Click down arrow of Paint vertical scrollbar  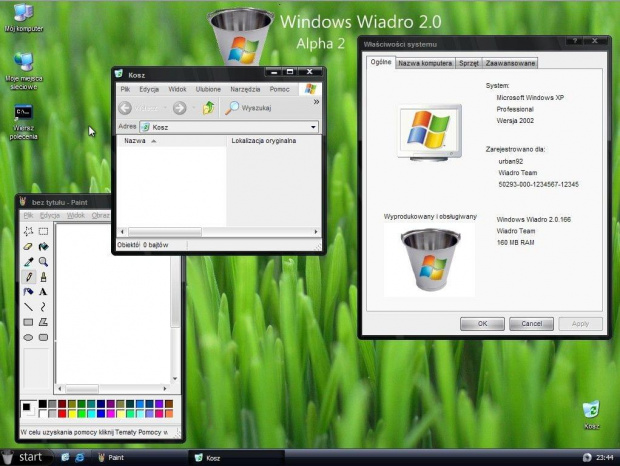tap(175, 379)
